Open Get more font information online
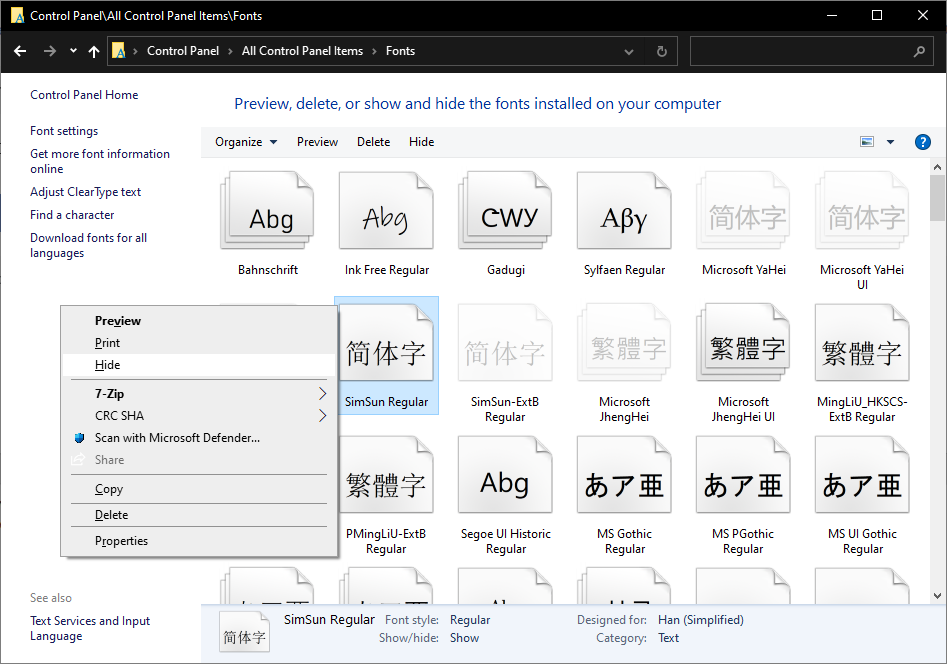Viewport: 947px width, 664px height. [100, 161]
